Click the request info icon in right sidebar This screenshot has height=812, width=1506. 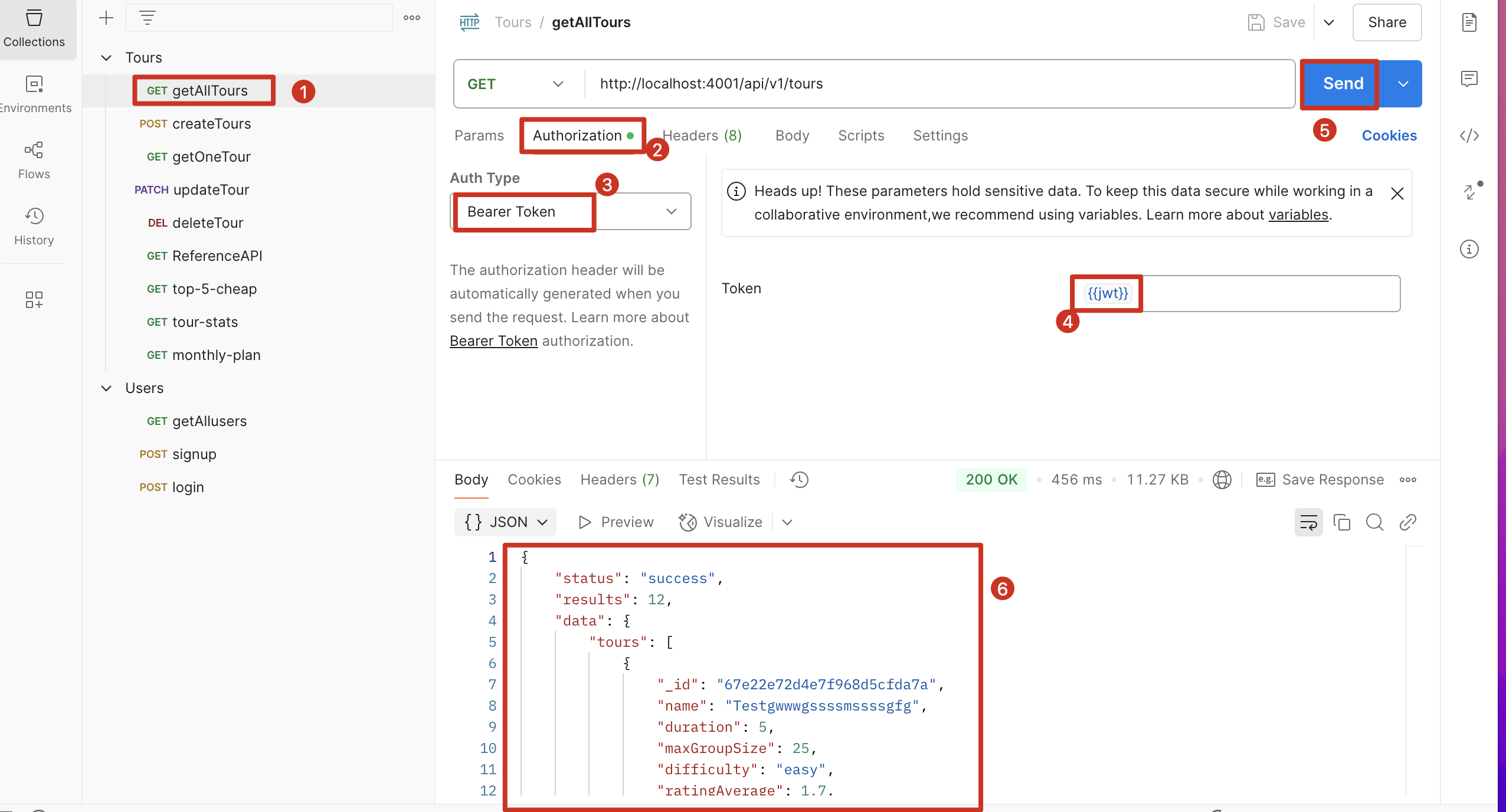pyautogui.click(x=1469, y=249)
